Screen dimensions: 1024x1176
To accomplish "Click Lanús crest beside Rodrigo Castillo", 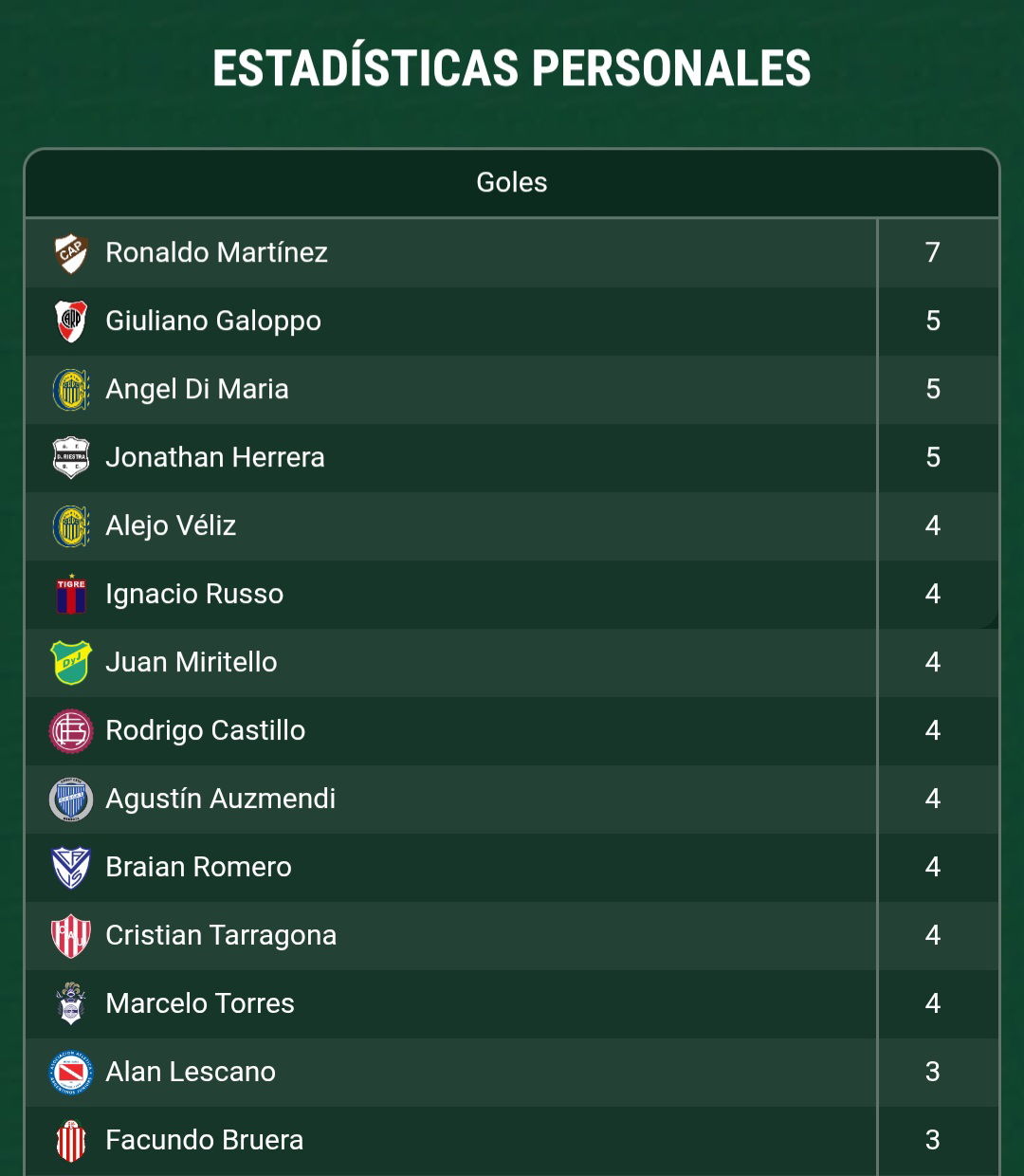I will (71, 731).
